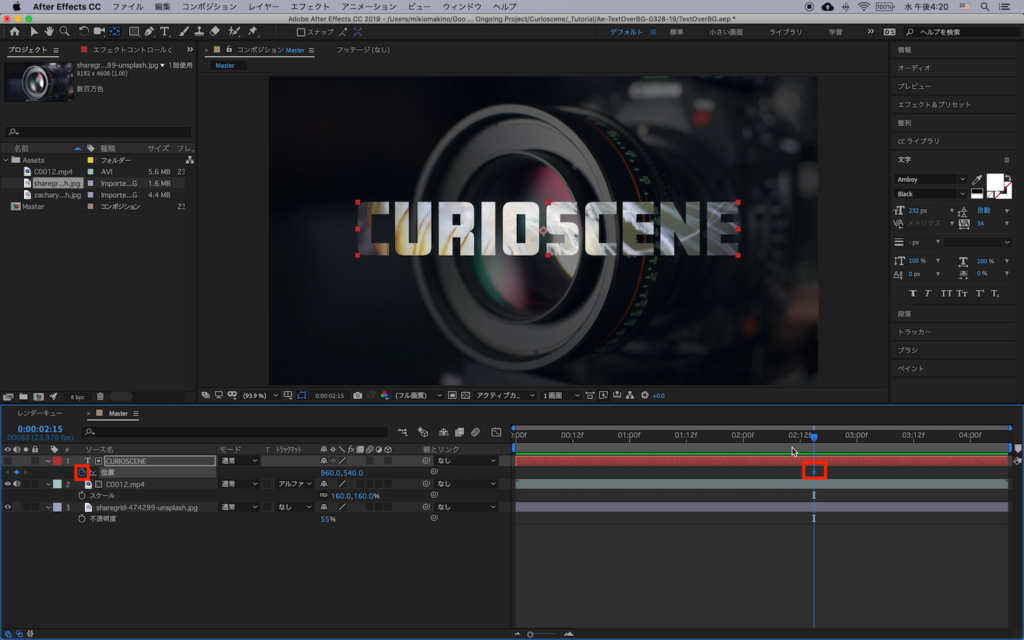The width and height of the screenshot is (1024, 640).
Task: Open the エフェクト&プリセット panel
Action: pyautogui.click(x=934, y=104)
